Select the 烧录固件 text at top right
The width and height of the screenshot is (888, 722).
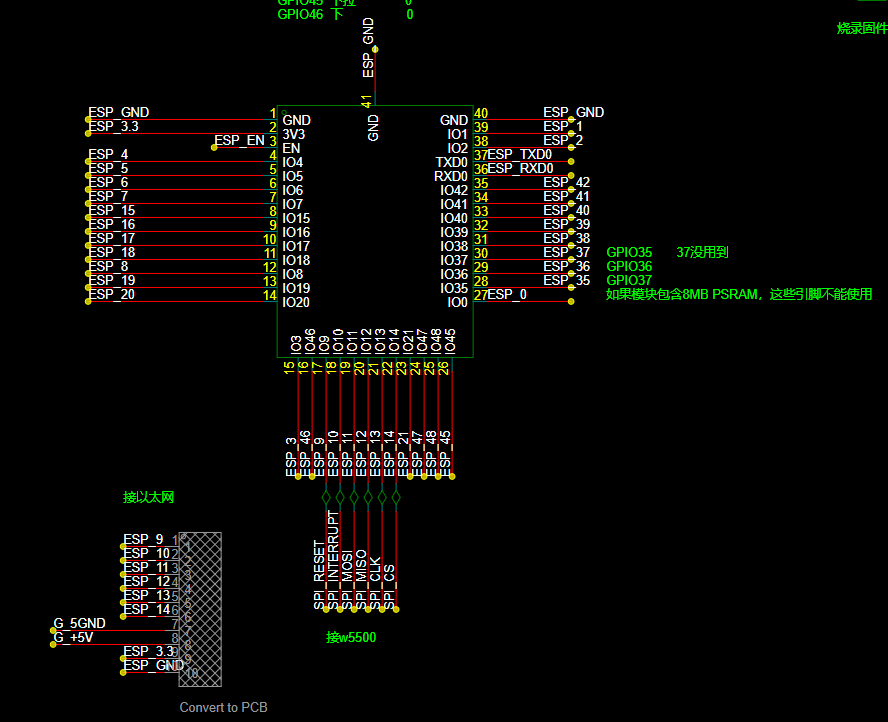(863, 28)
